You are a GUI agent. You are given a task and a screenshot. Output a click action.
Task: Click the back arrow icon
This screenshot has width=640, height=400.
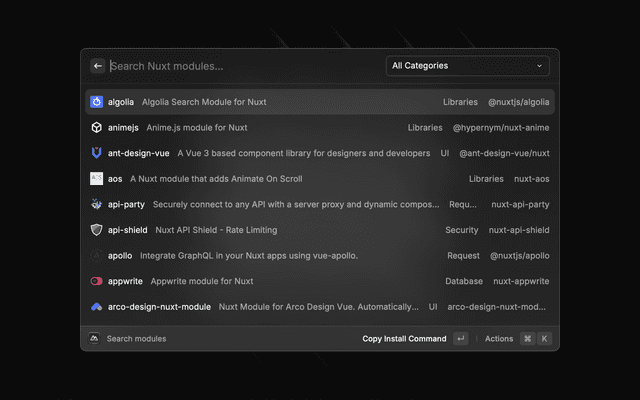point(98,66)
